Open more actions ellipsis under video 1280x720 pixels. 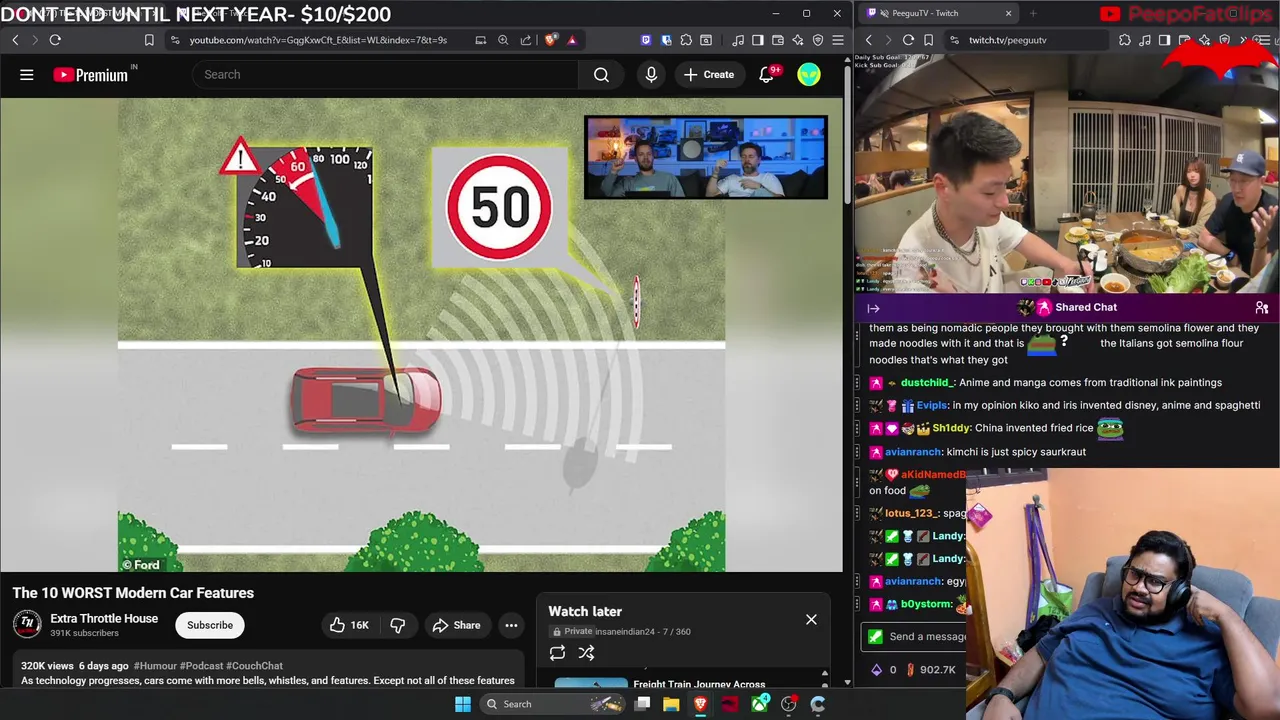511,625
